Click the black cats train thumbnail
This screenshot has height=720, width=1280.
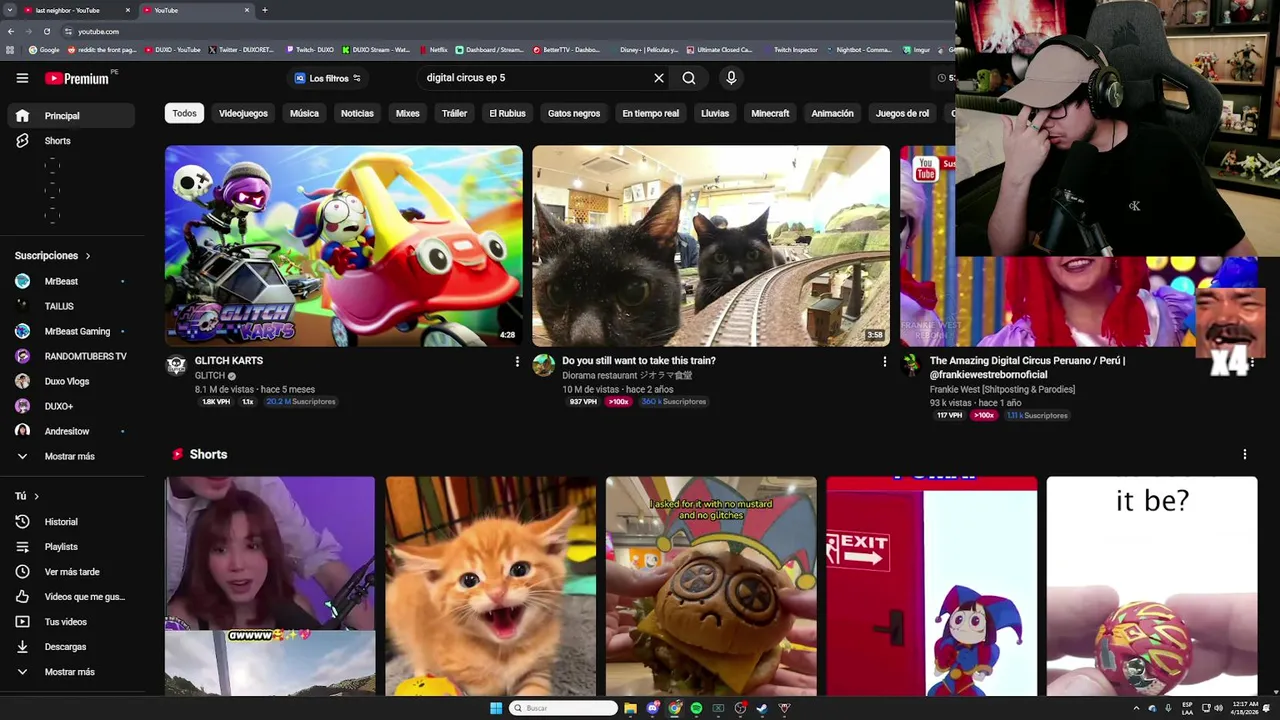(710, 246)
